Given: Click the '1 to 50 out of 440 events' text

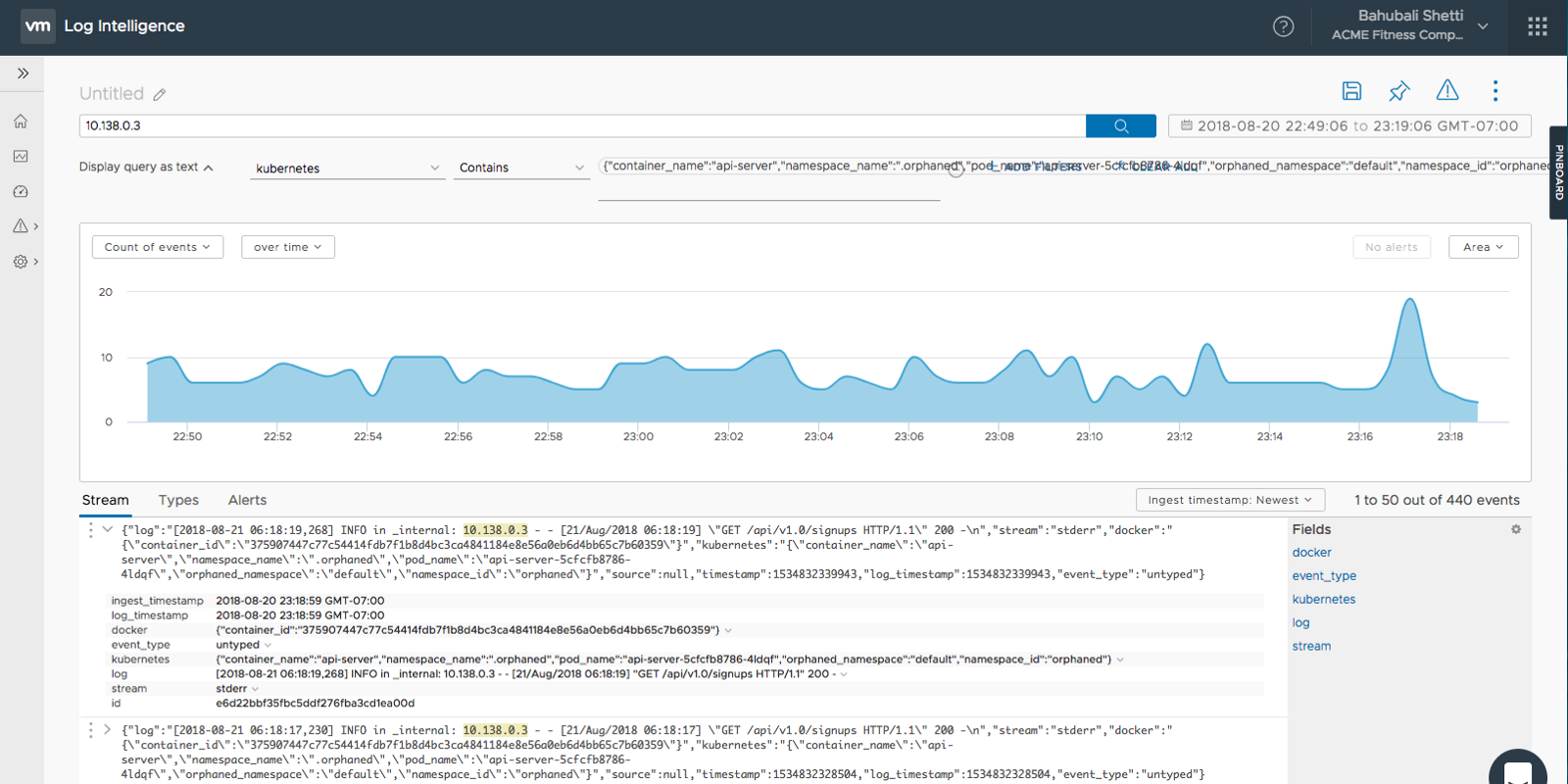Looking at the screenshot, I should click(x=1437, y=500).
